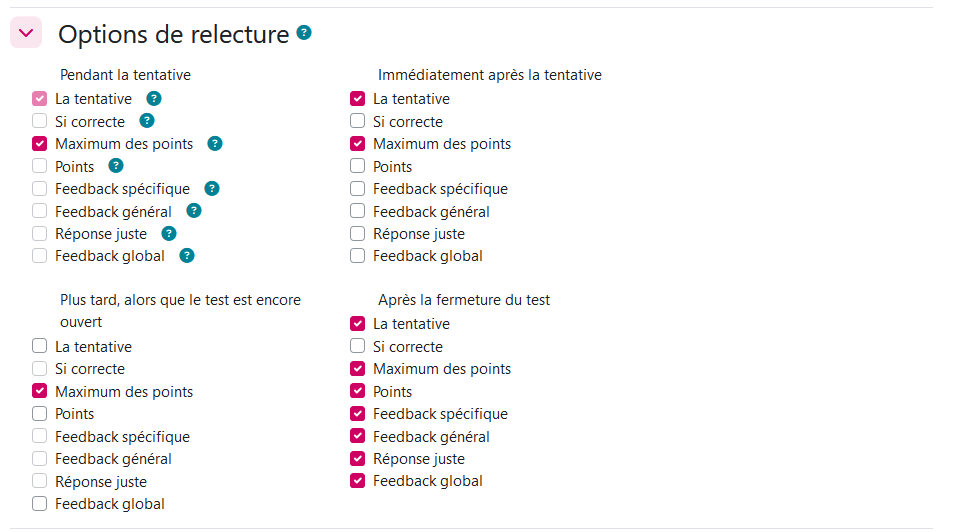Untick Feedback spécifique under Après la fermeture

pos(358,414)
